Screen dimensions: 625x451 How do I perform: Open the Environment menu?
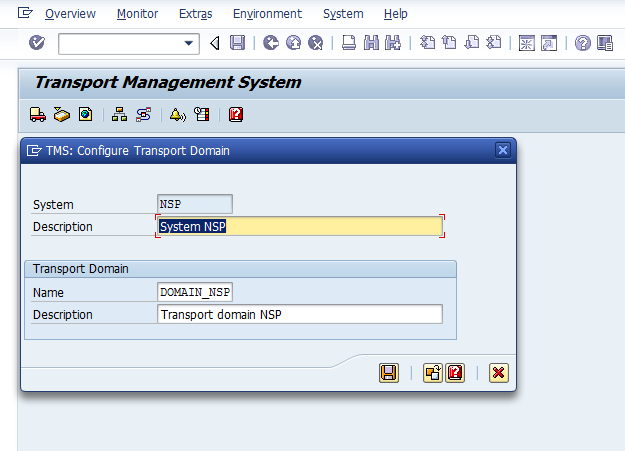(267, 14)
